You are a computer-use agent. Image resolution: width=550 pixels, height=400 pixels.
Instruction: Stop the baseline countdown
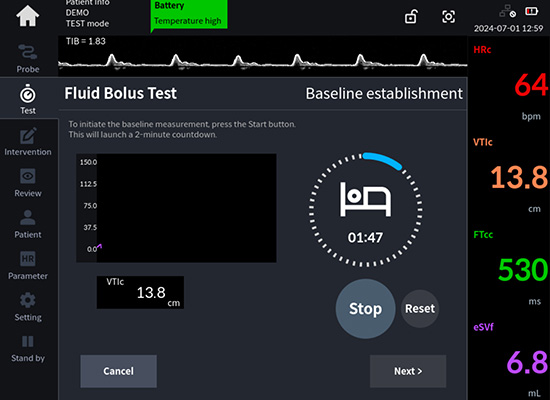[365, 309]
